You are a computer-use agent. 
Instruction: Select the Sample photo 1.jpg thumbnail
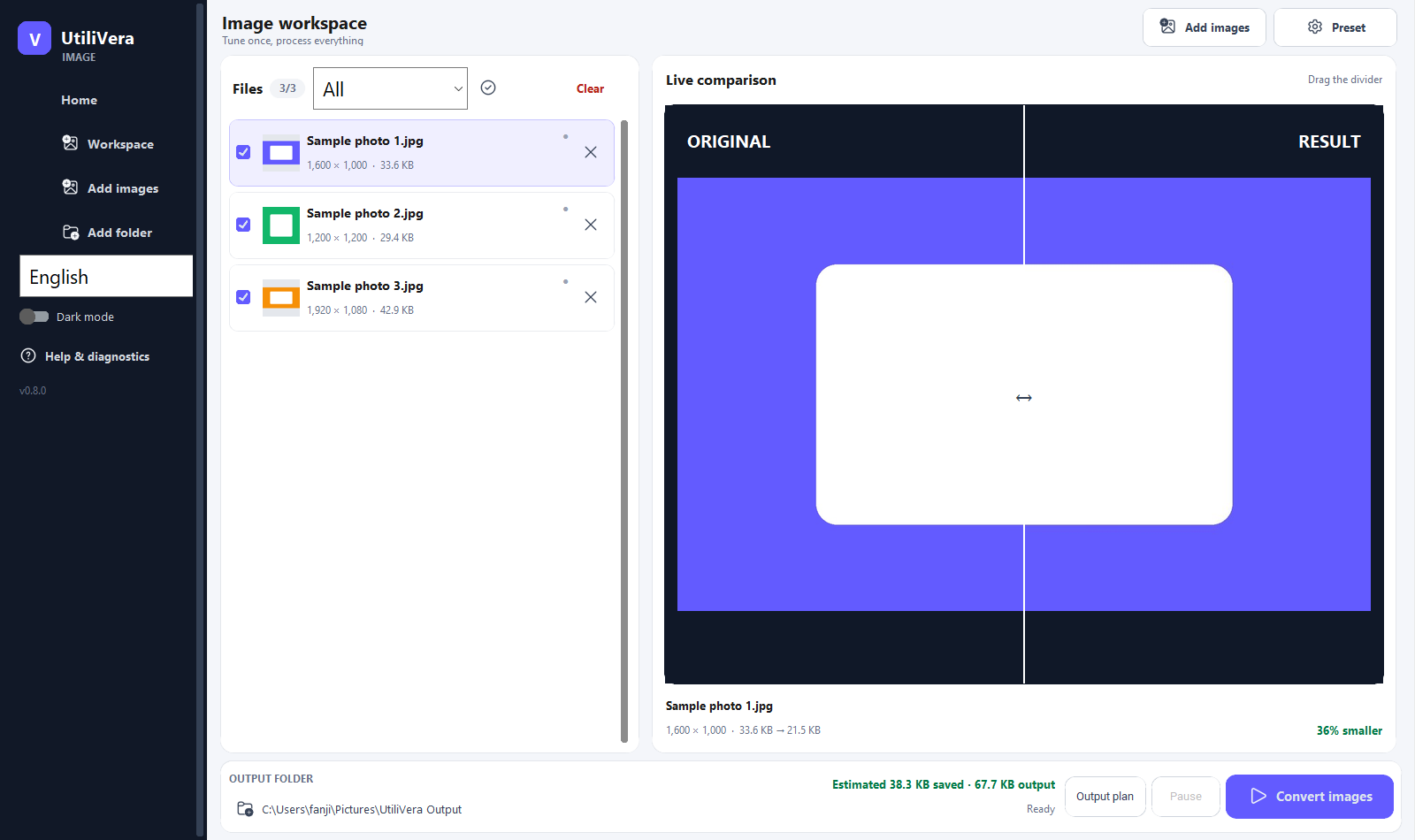point(281,153)
